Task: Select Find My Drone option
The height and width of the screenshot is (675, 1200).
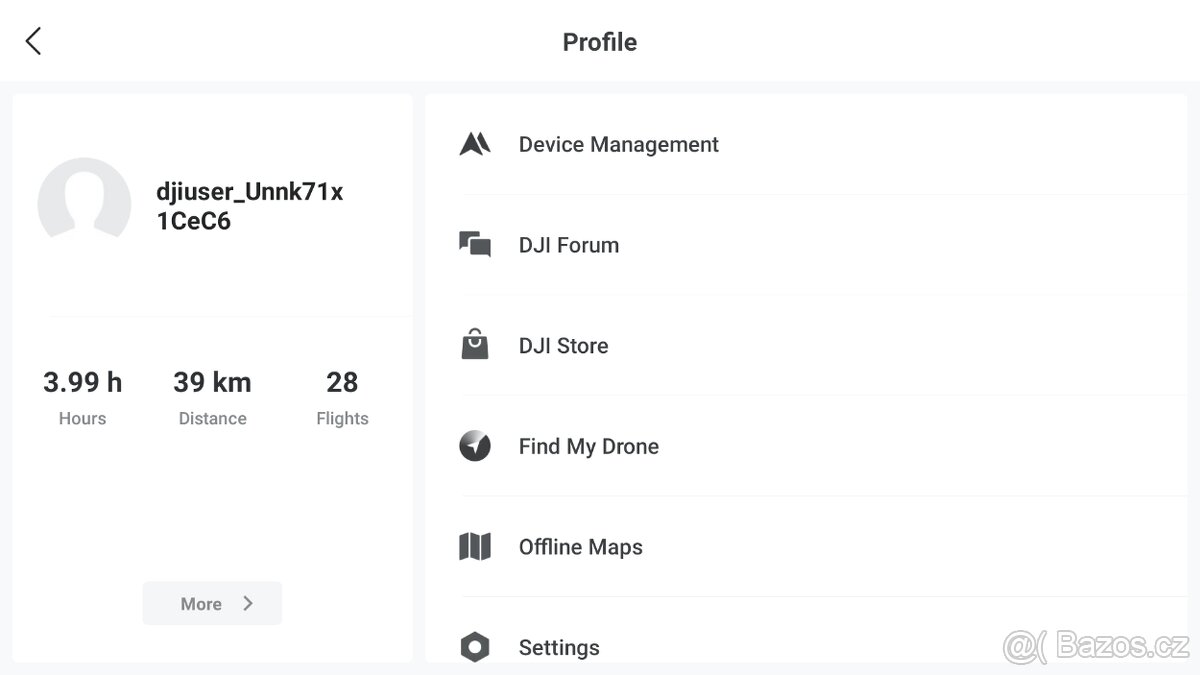Action: coord(806,446)
